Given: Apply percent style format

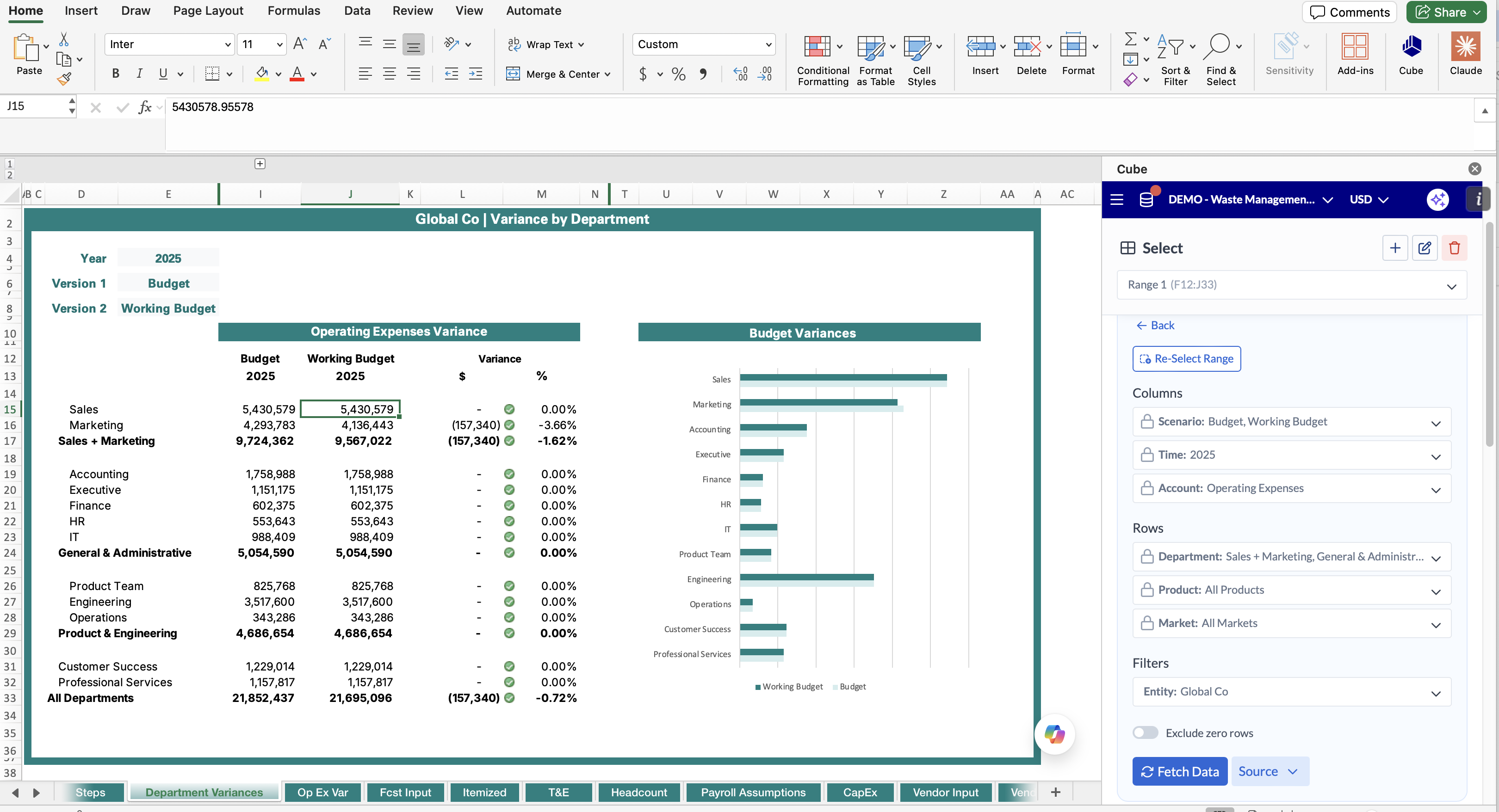Looking at the screenshot, I should pos(679,74).
